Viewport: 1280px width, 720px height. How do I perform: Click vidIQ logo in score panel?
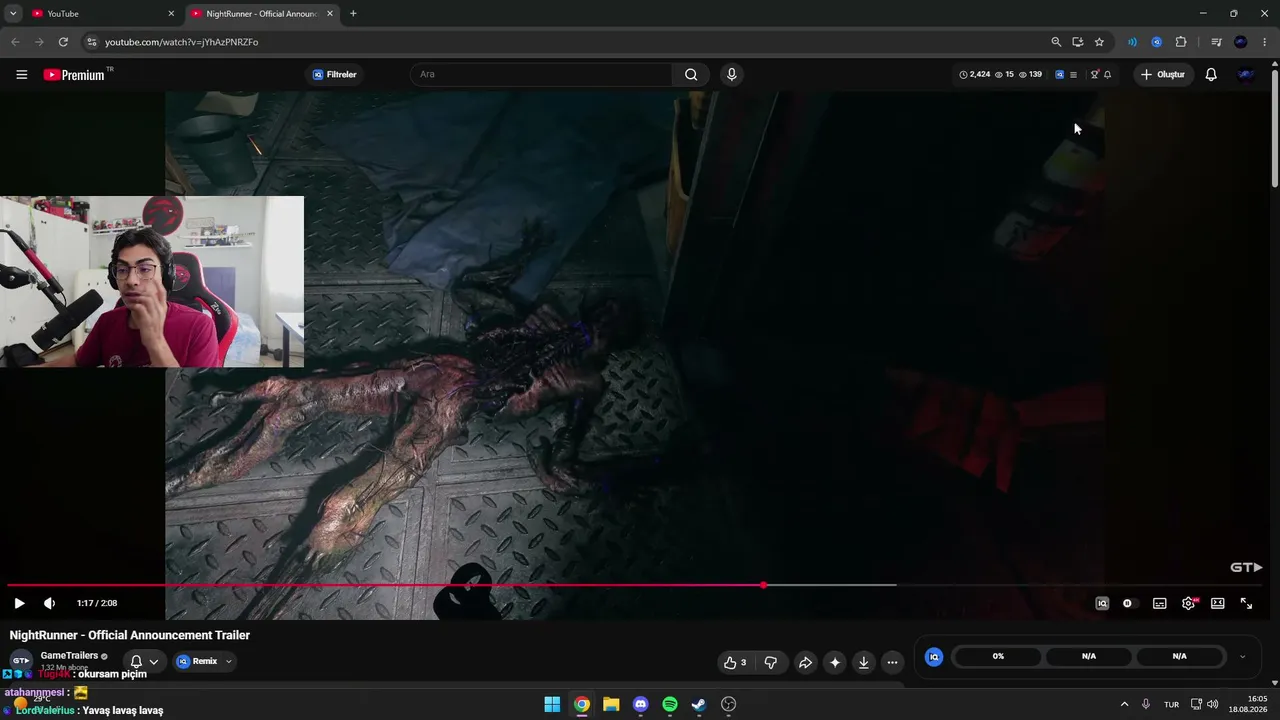[934, 657]
